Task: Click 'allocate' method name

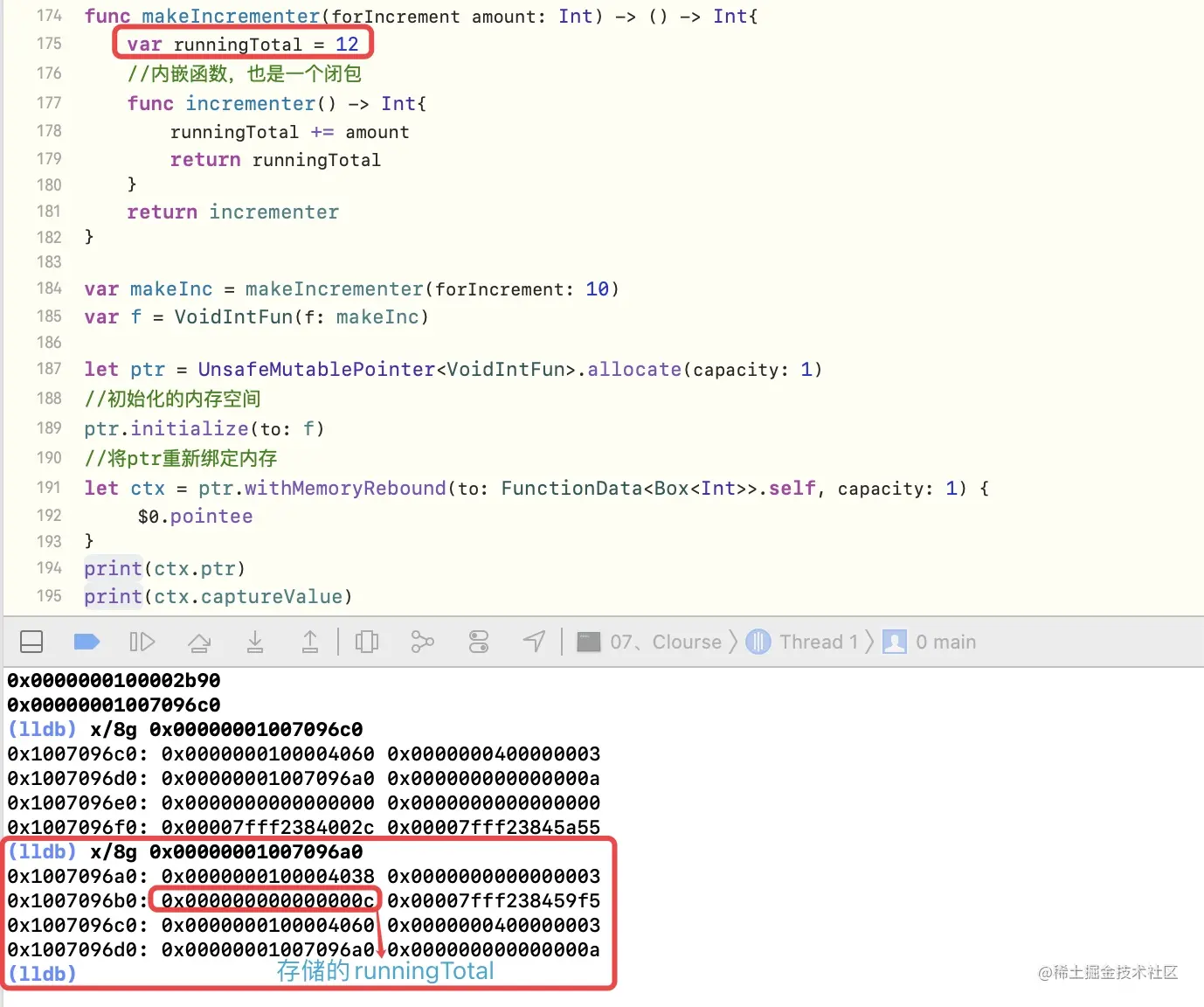Action: 633,369
